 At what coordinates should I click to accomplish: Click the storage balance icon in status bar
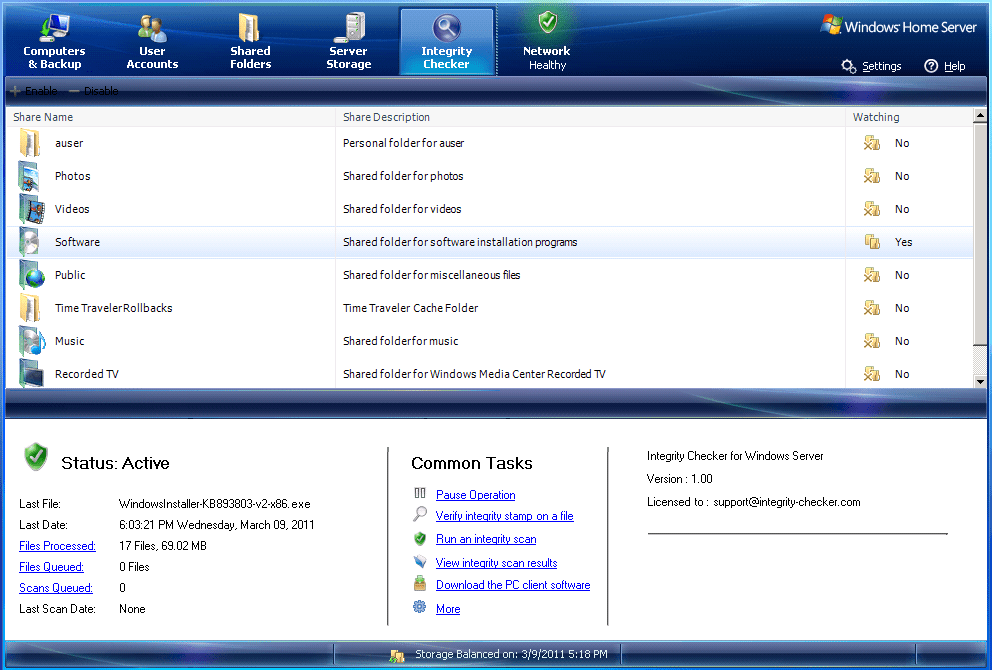tap(397, 654)
